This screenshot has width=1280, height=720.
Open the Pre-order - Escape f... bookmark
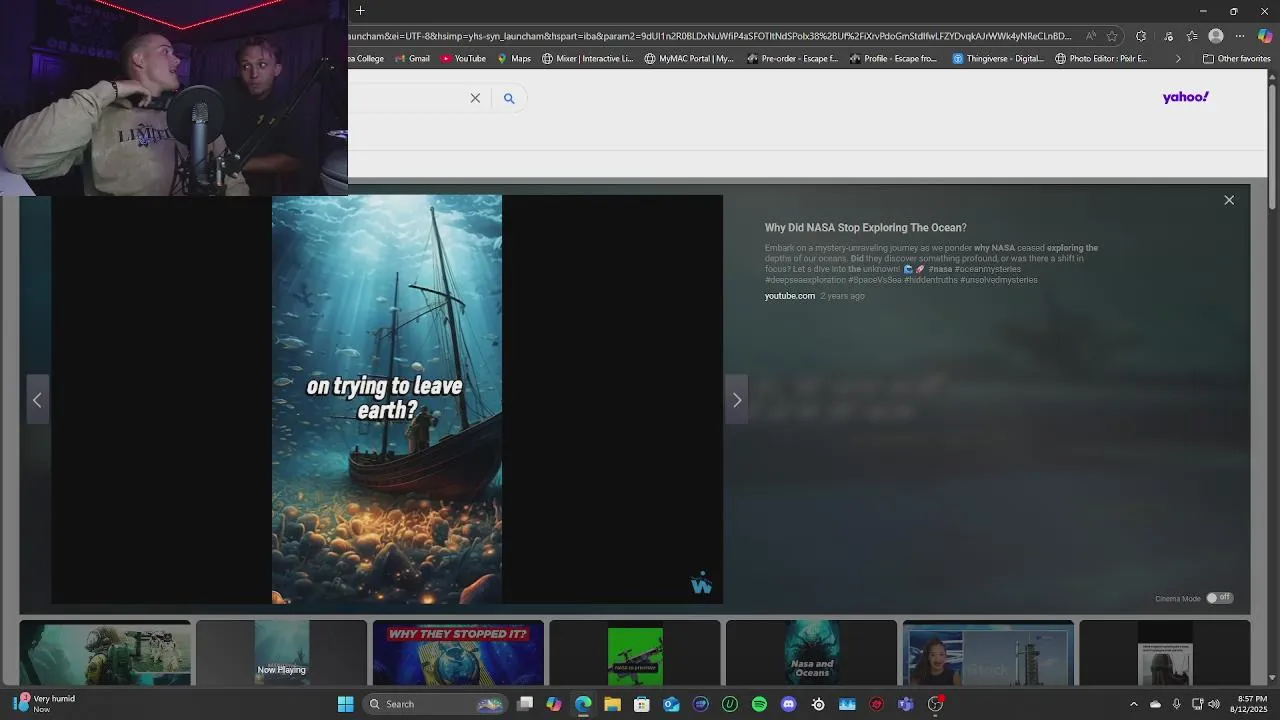click(792, 59)
